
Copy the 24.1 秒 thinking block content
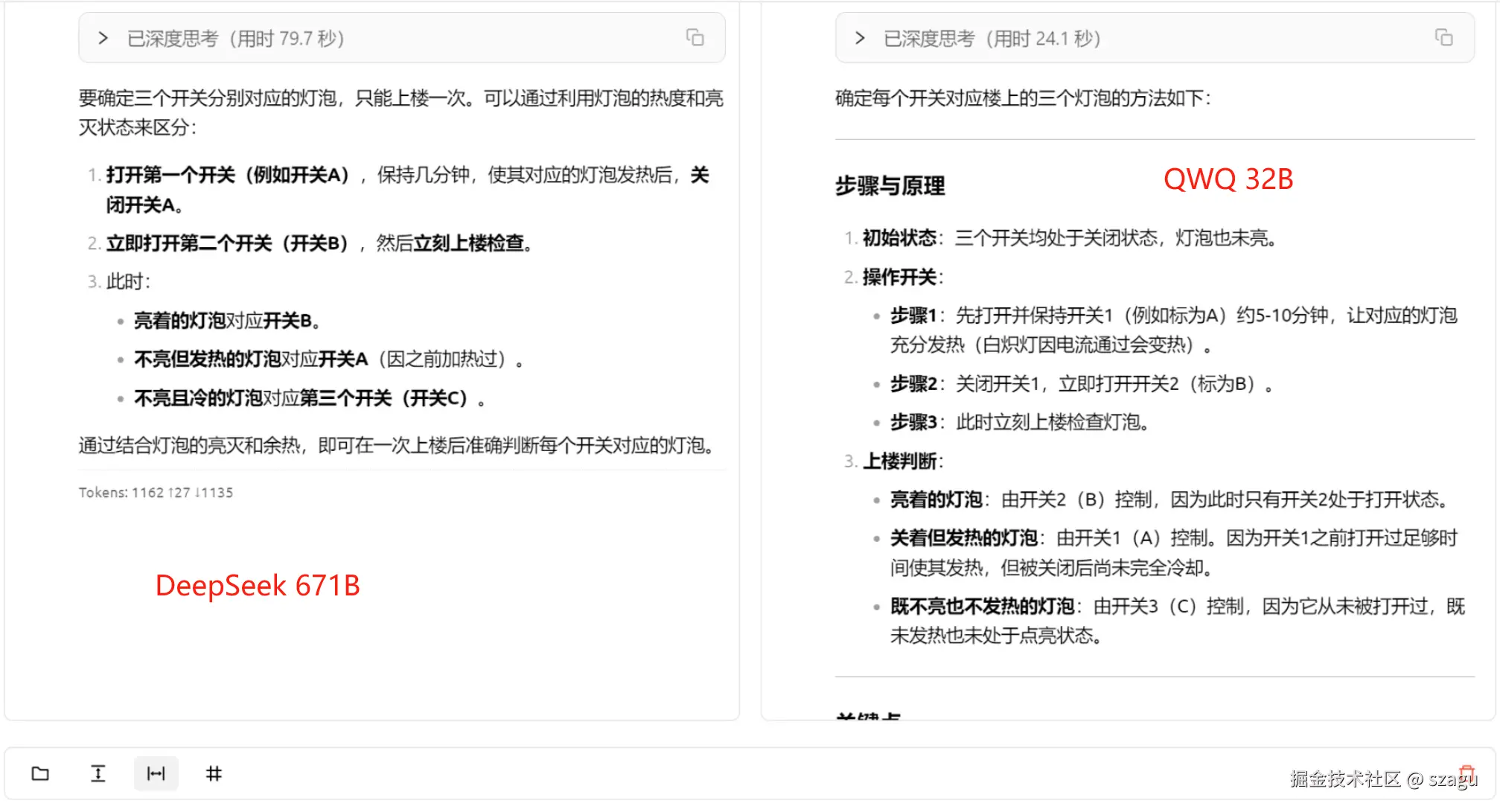pyautogui.click(x=1443, y=37)
